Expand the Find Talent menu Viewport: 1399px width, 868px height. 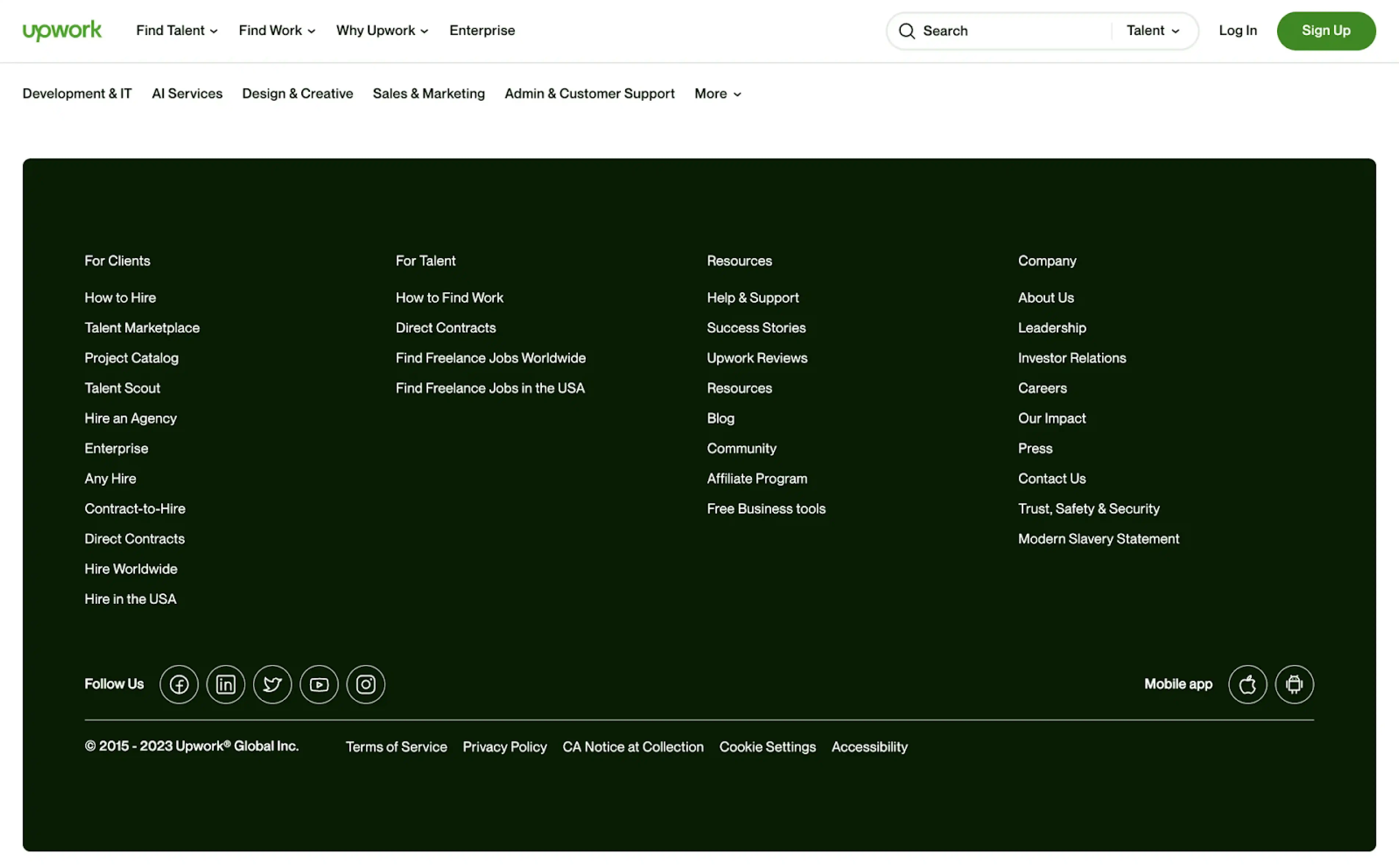tap(176, 31)
